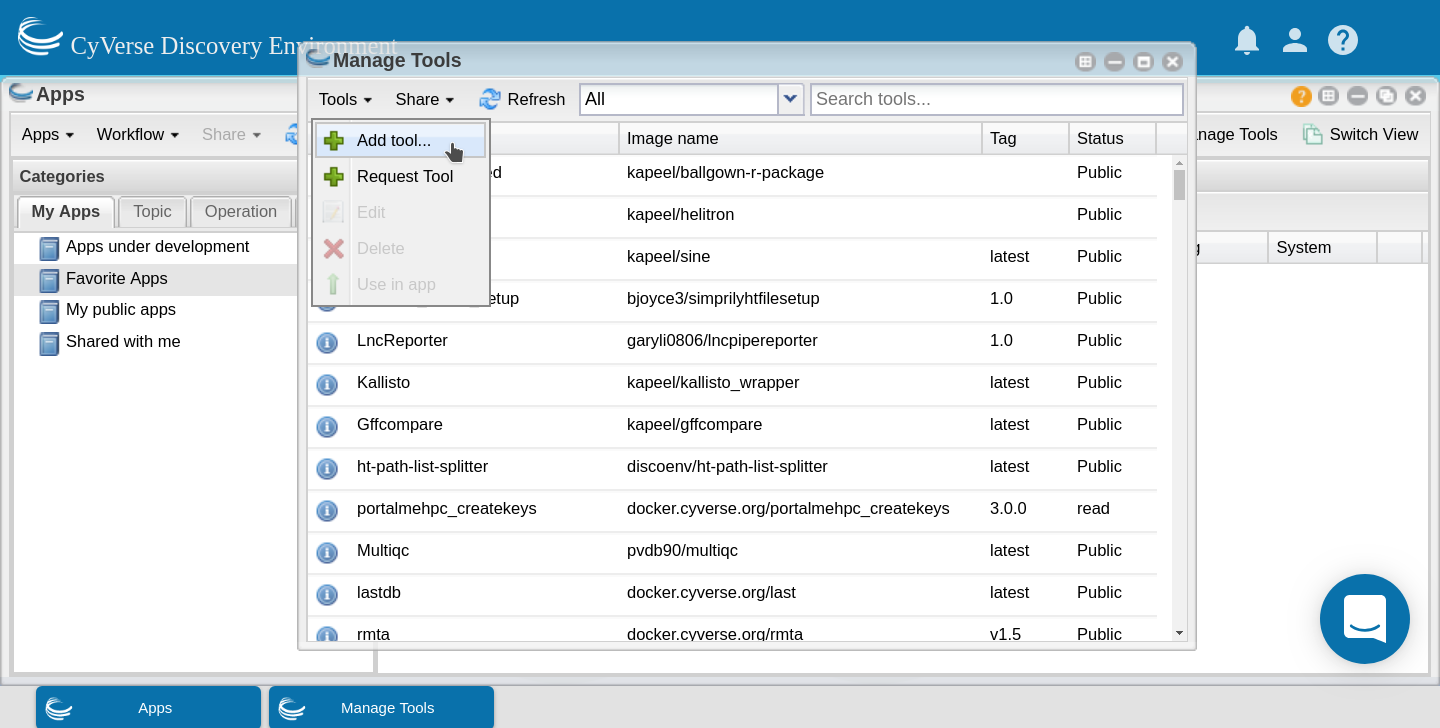Open the greyed Share dropdown in Apps window
The width and height of the screenshot is (1440, 728).
231,134
